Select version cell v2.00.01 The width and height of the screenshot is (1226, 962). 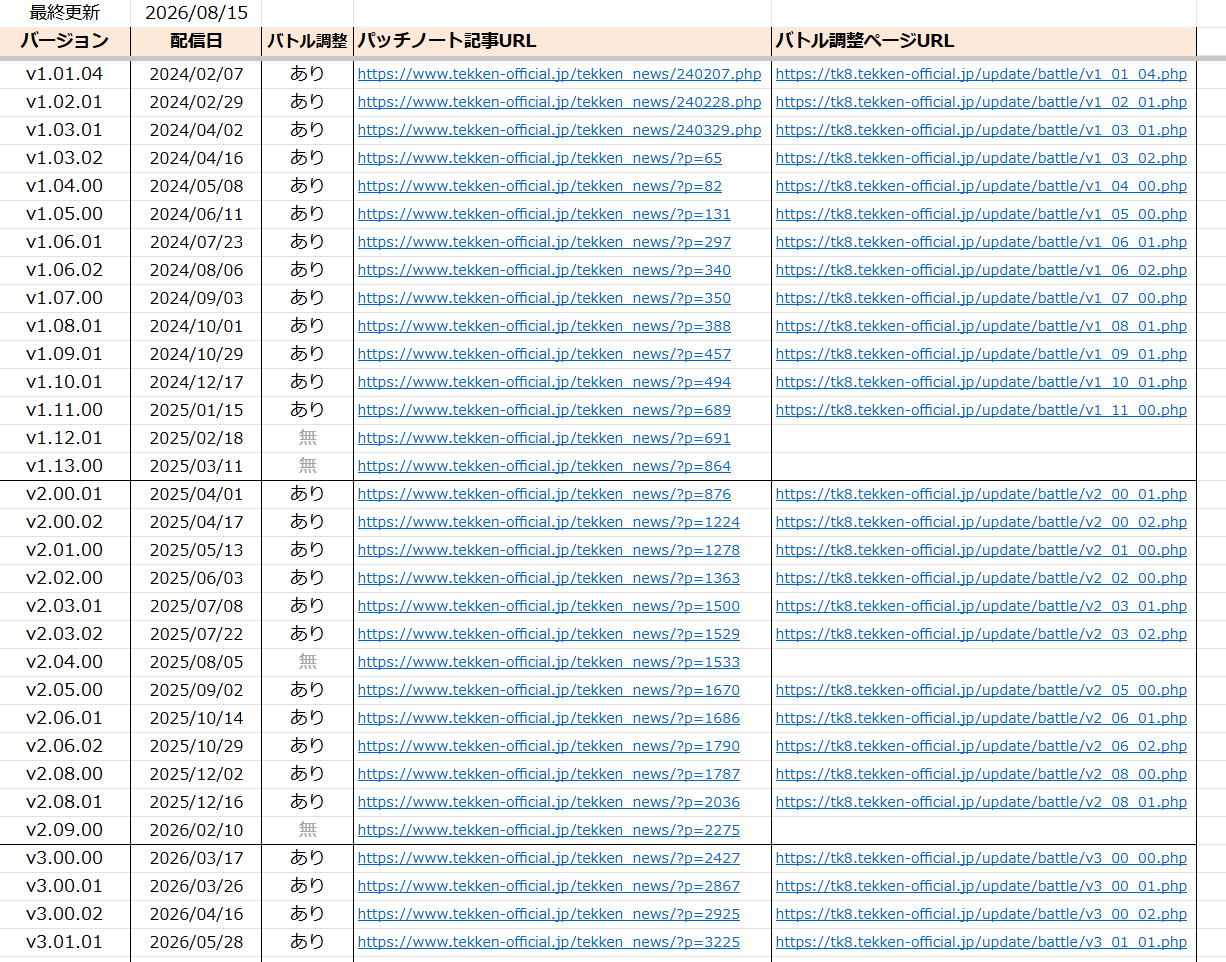point(65,494)
